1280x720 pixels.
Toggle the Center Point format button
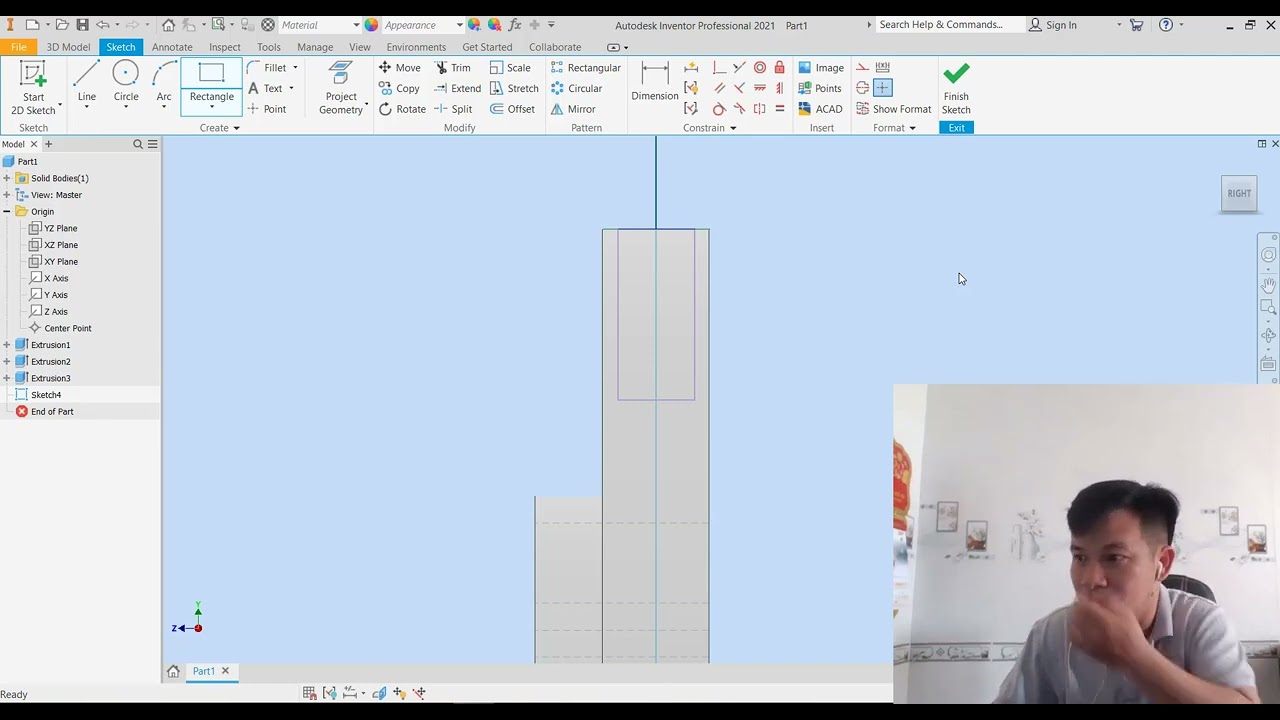coord(882,88)
